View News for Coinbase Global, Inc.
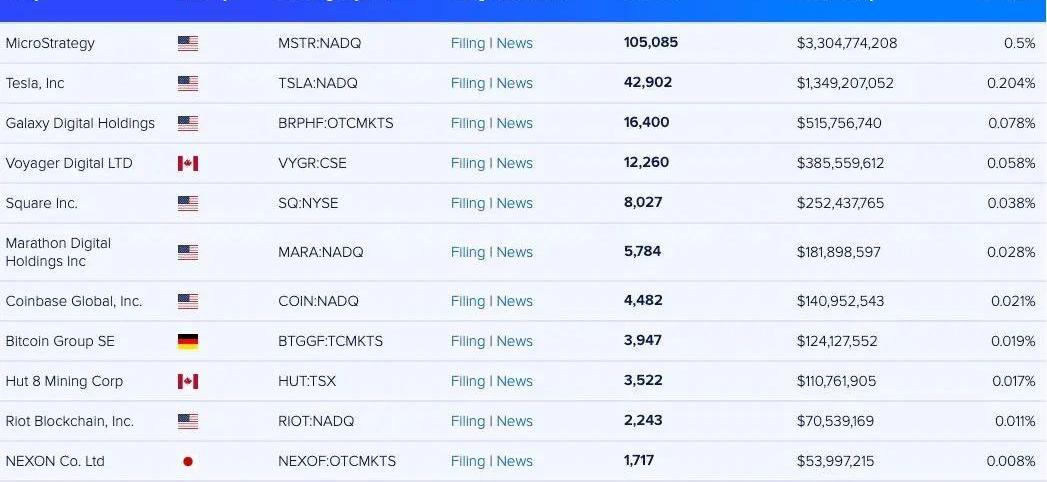 click(515, 301)
